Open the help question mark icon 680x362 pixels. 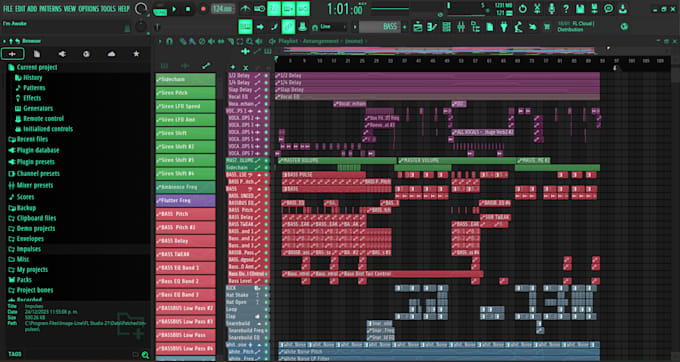pos(566,8)
